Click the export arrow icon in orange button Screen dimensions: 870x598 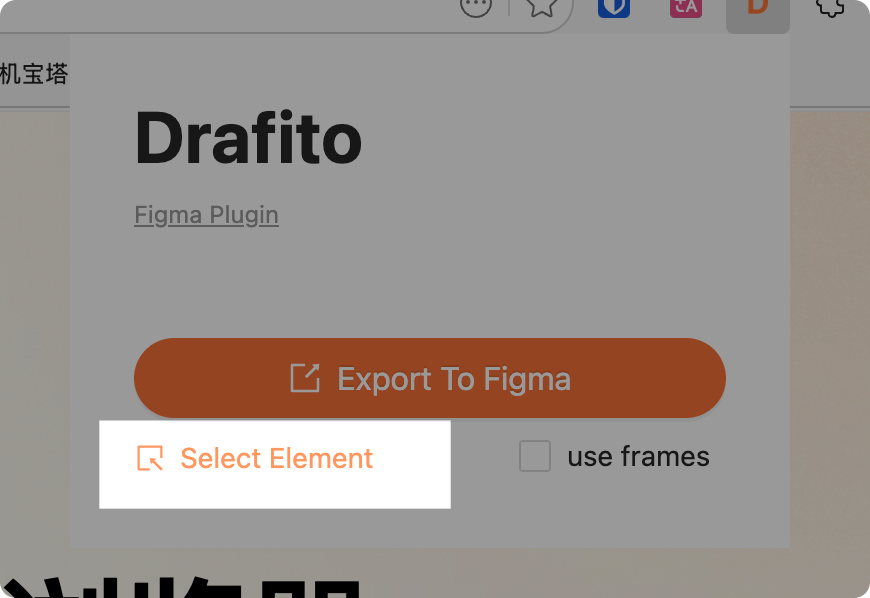[305, 378]
